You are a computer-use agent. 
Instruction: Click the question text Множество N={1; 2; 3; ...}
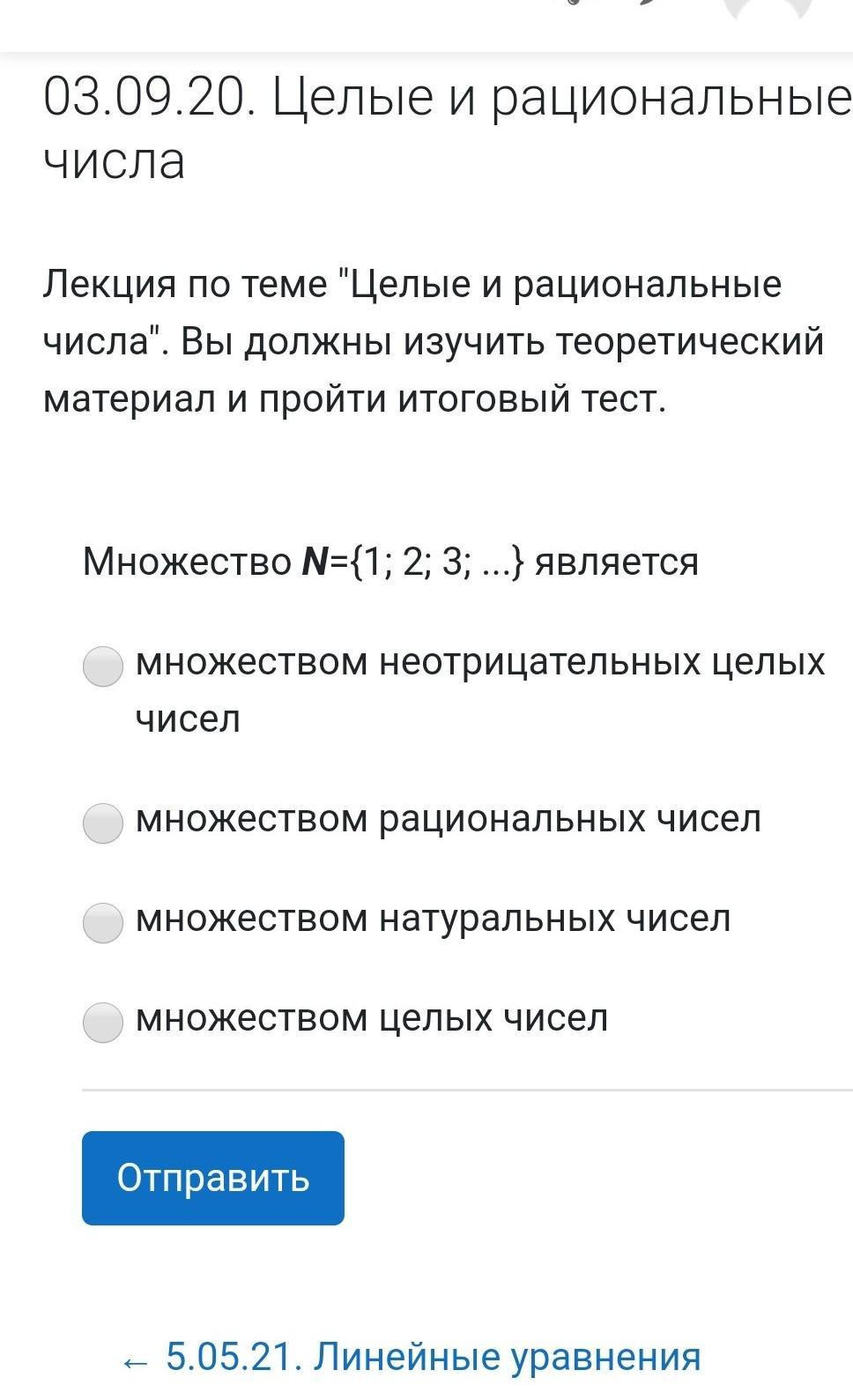pos(305,562)
